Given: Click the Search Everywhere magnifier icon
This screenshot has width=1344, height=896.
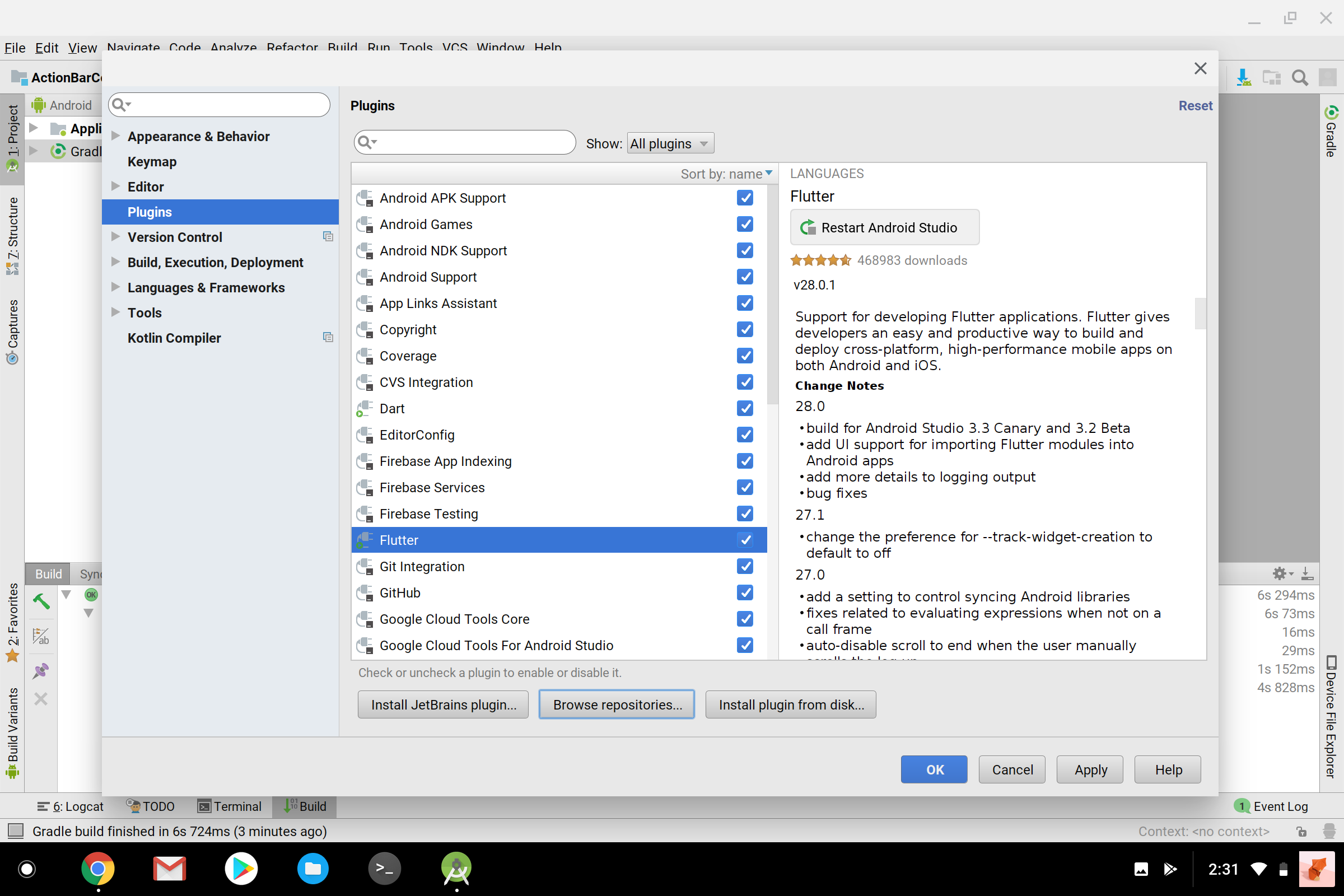Looking at the screenshot, I should pyautogui.click(x=1299, y=77).
